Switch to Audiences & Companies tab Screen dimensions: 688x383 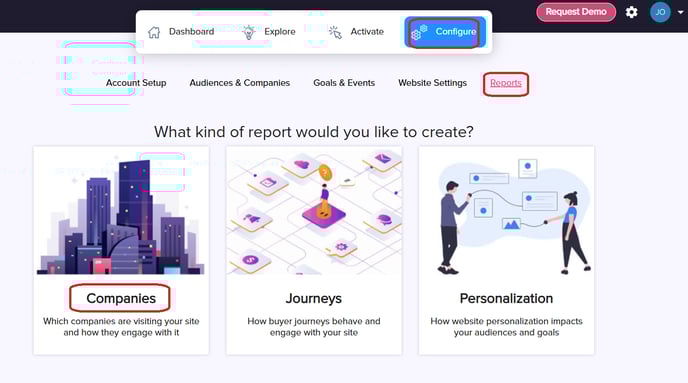[x=240, y=83]
